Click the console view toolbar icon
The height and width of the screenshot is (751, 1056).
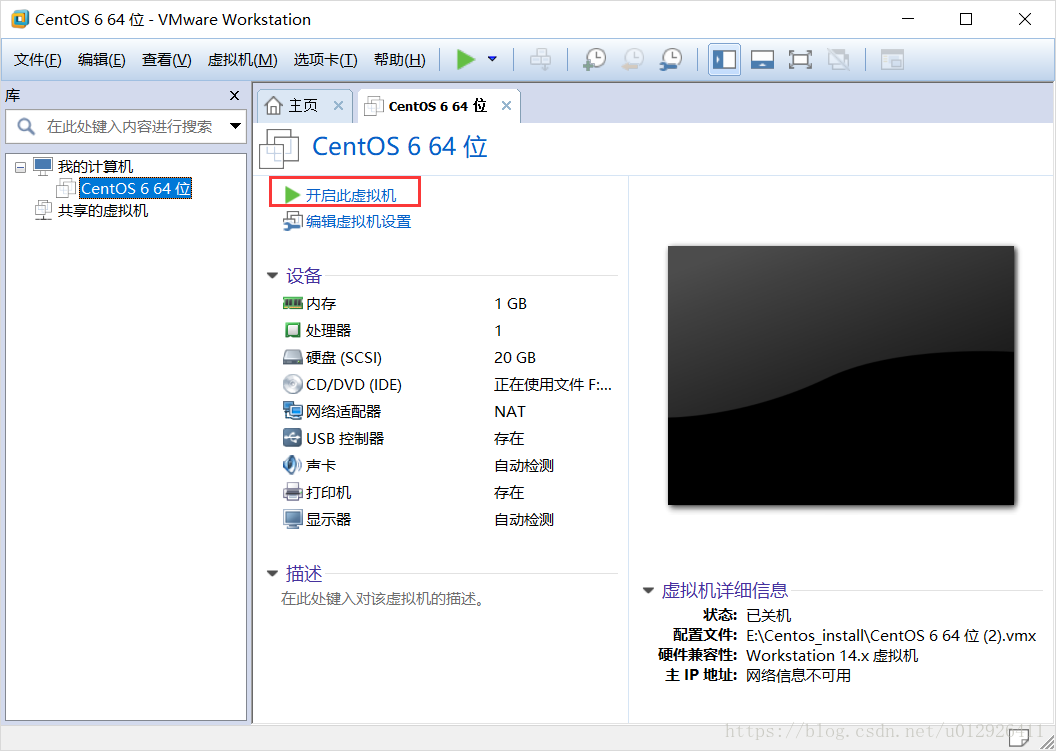tap(892, 59)
